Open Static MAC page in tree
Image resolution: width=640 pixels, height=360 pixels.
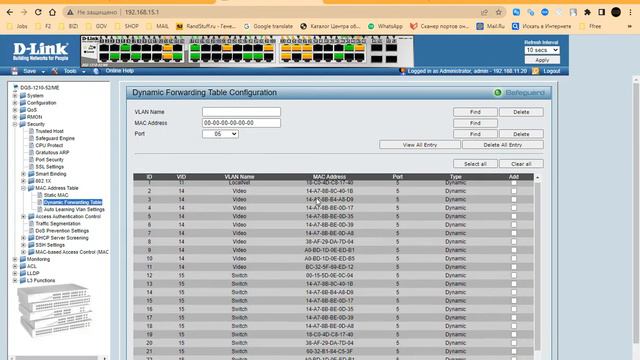click(56, 195)
